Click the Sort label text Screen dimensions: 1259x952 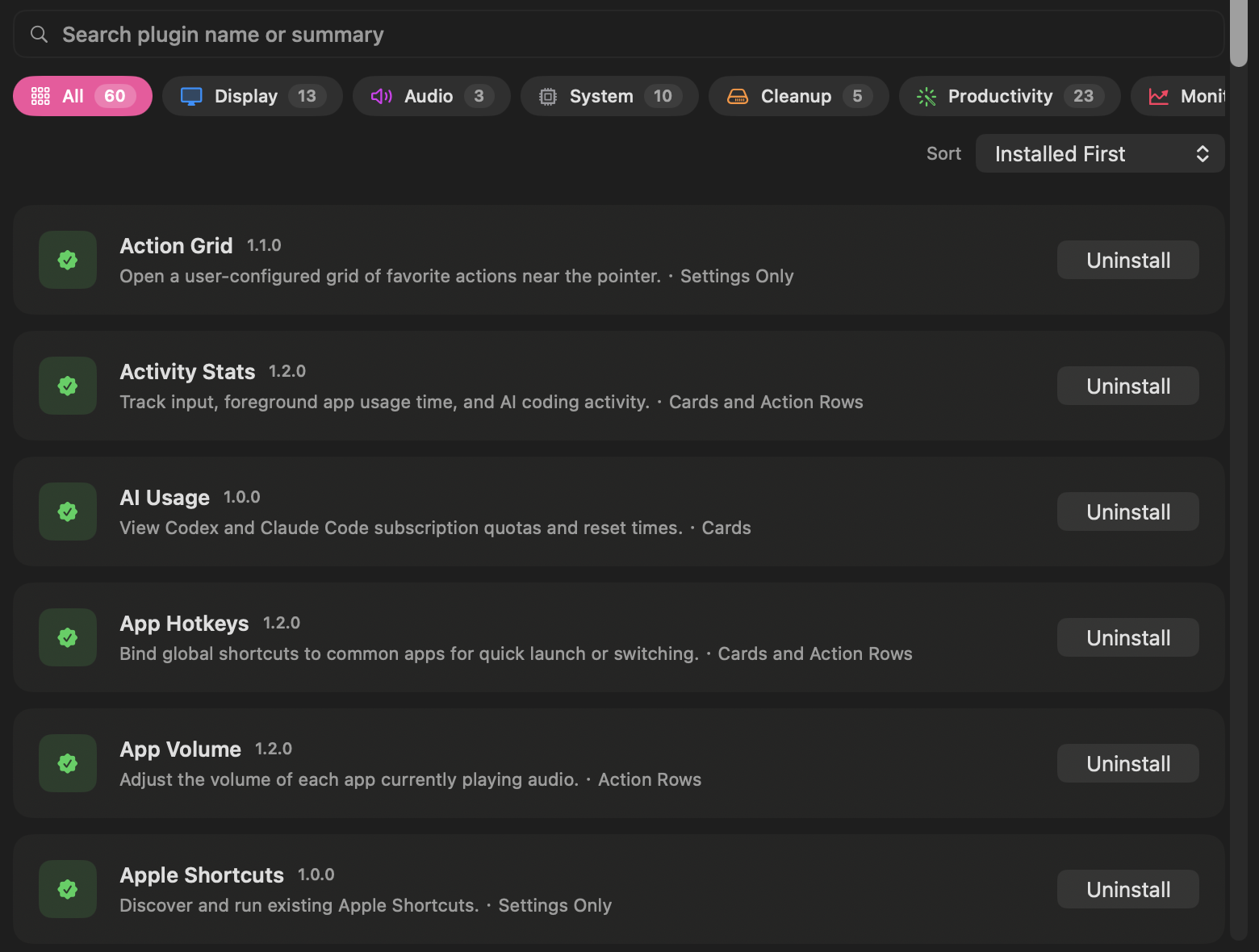943,153
